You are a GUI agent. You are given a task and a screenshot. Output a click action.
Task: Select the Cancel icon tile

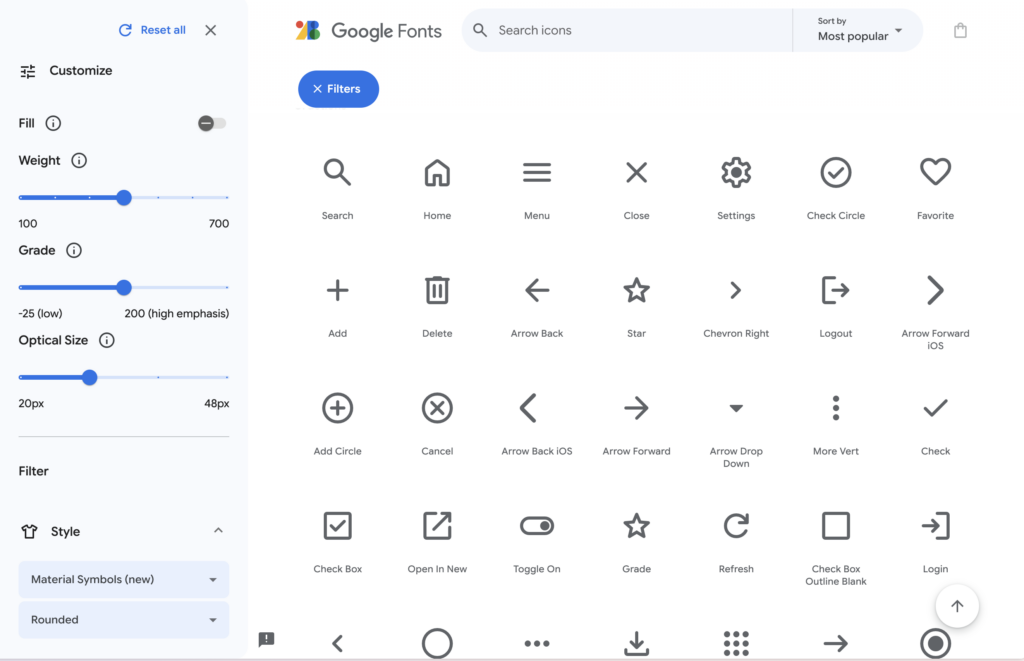click(x=437, y=408)
